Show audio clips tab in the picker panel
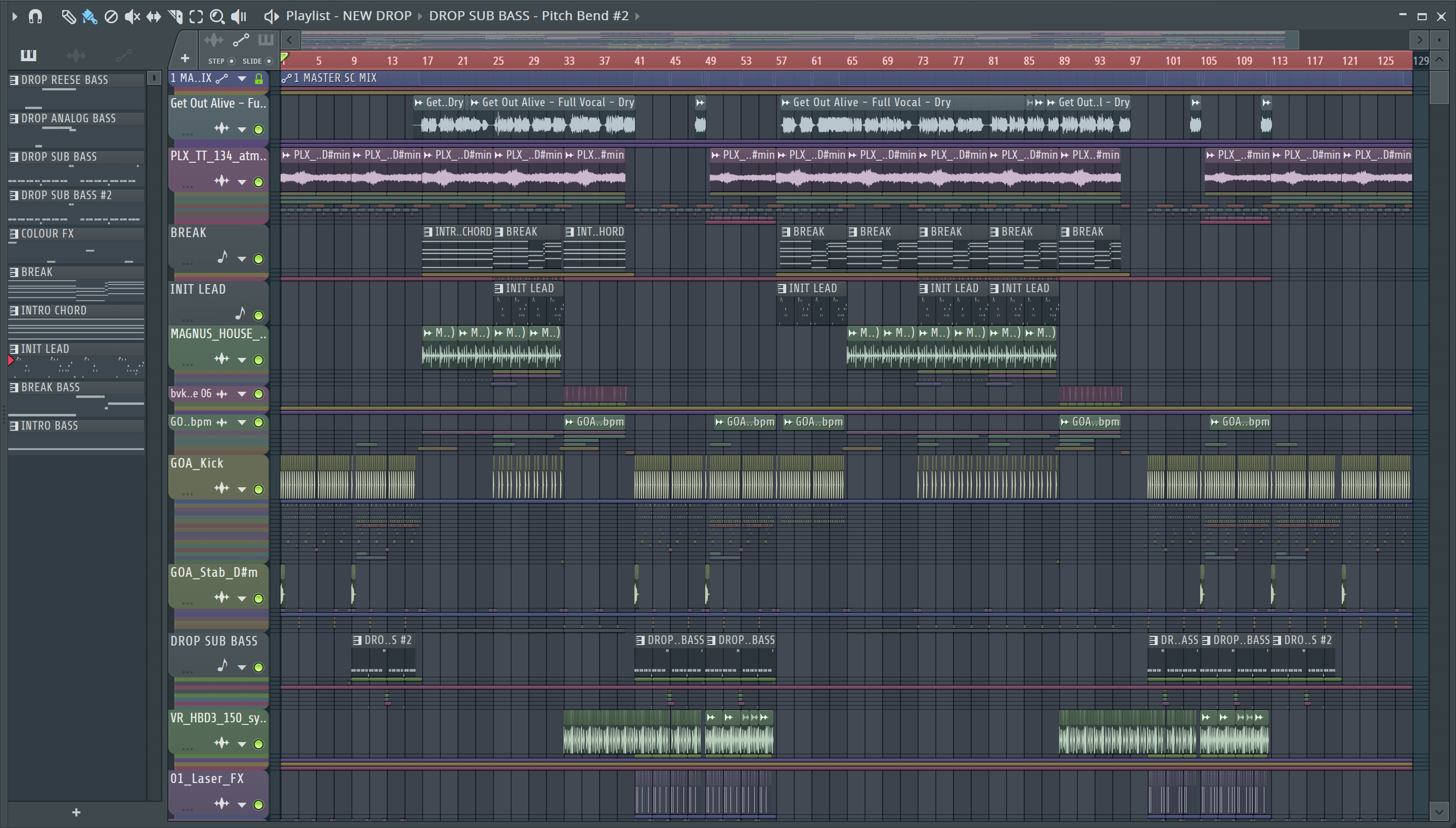Viewport: 1456px width, 828px height. pyautogui.click(x=76, y=55)
